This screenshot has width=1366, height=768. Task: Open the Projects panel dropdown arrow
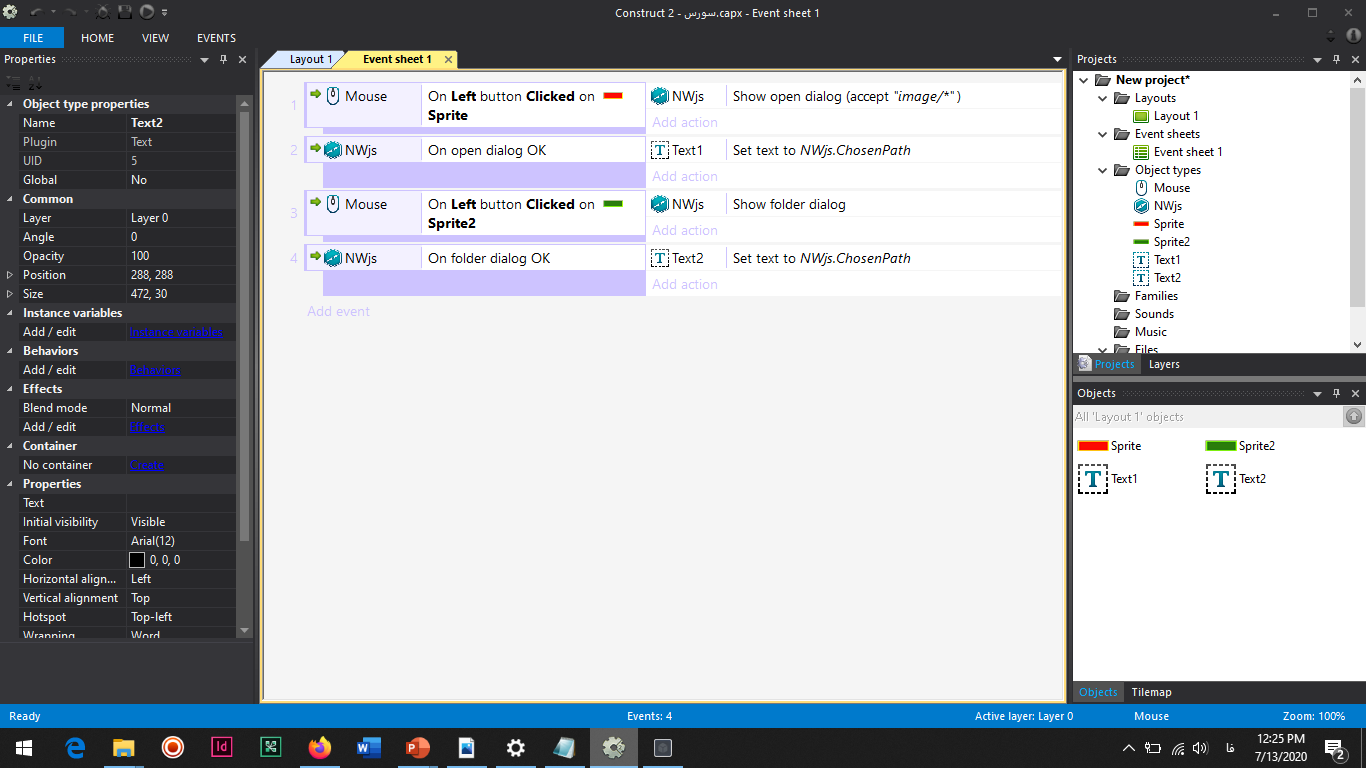tap(1317, 59)
